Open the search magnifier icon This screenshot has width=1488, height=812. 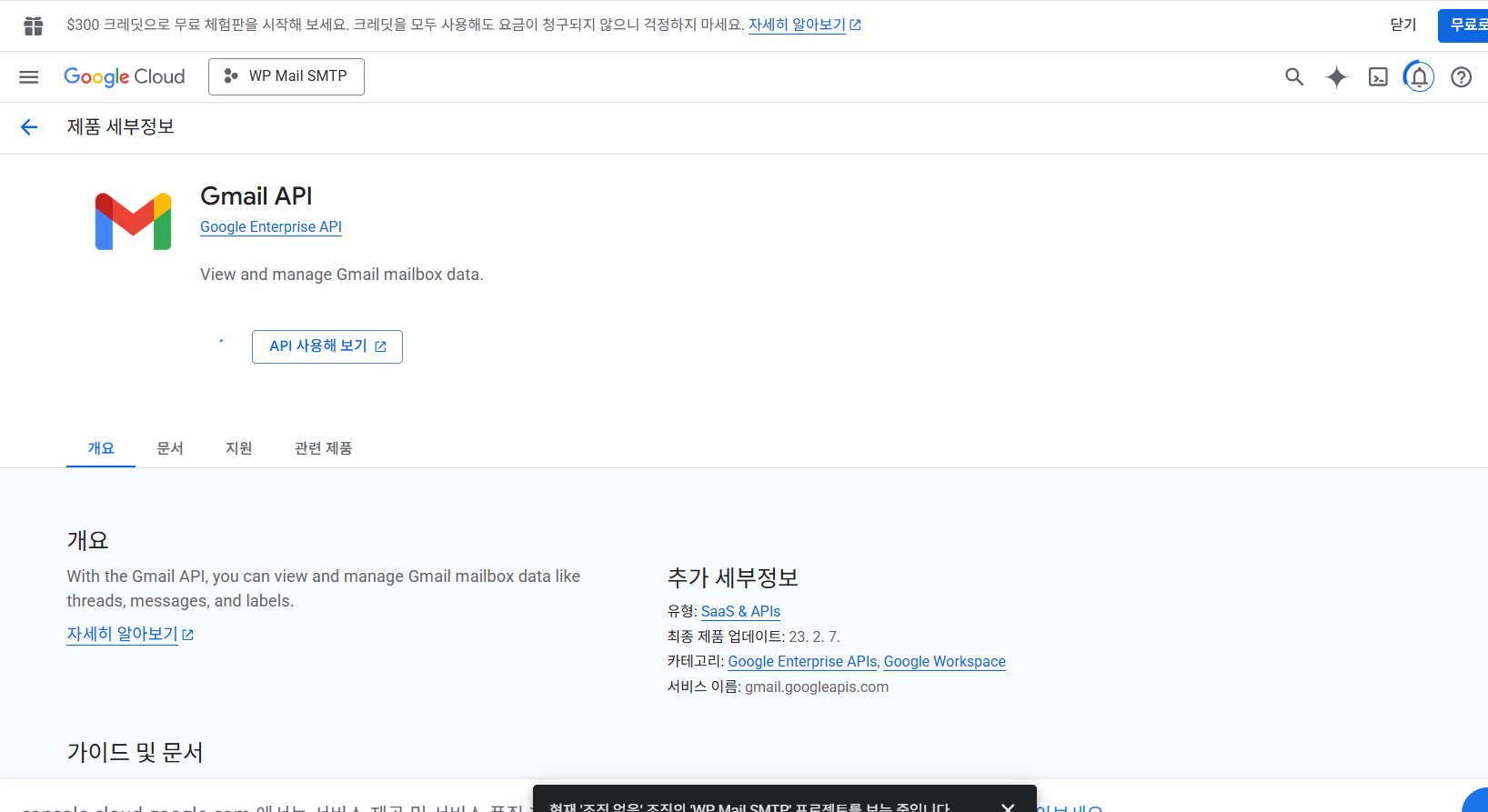click(x=1294, y=77)
